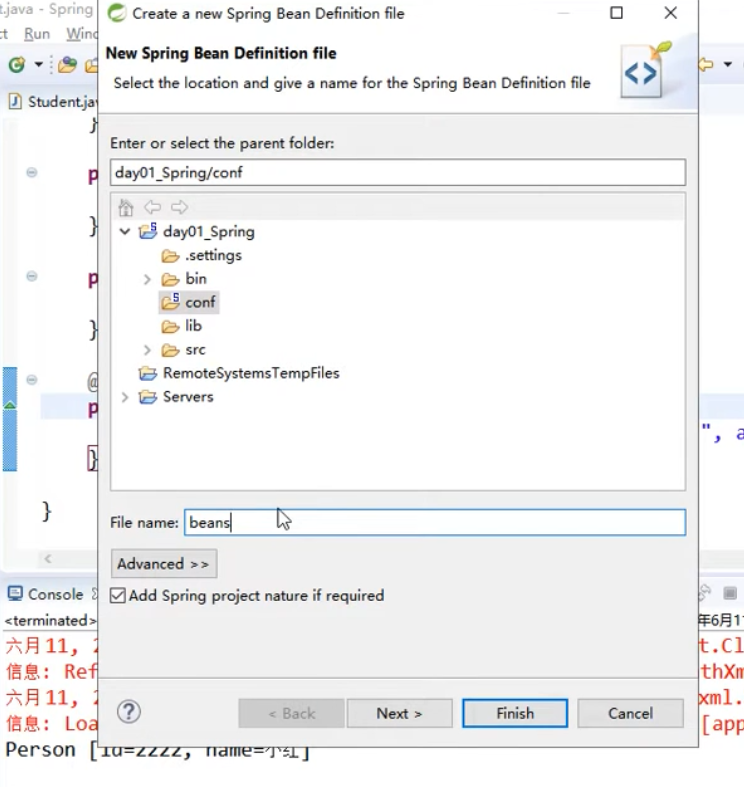Click the bin folder icon
The image size is (744, 787).
pos(170,279)
